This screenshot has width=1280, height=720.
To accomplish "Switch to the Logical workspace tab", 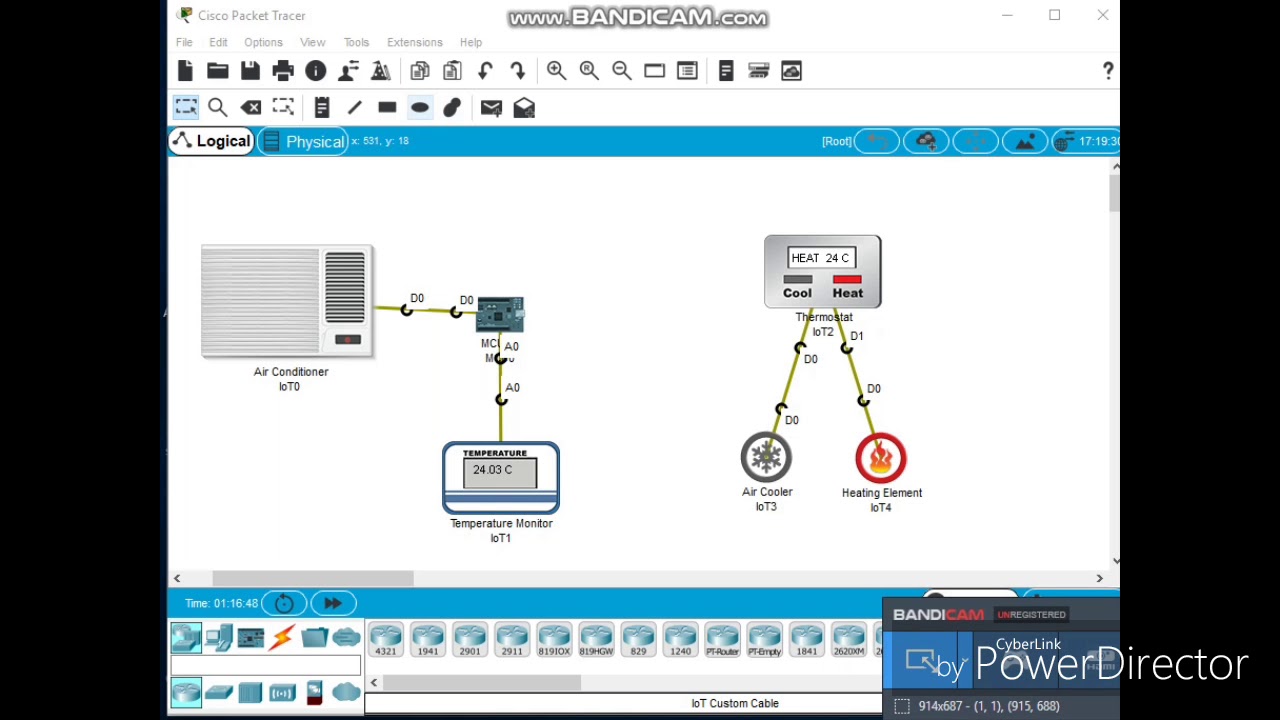I will (211, 141).
